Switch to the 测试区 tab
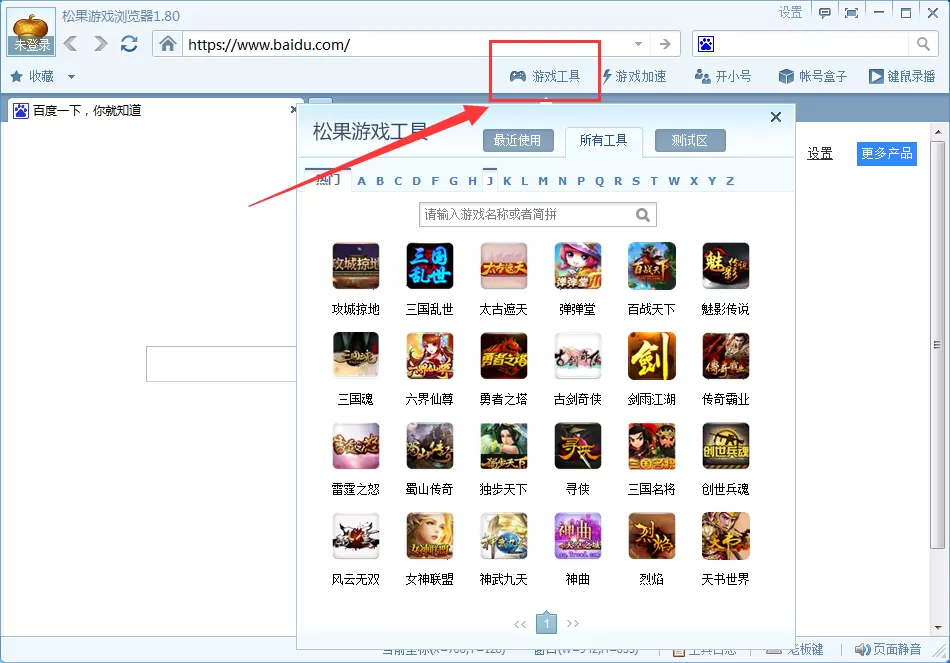Image resolution: width=950 pixels, height=663 pixels. click(690, 141)
